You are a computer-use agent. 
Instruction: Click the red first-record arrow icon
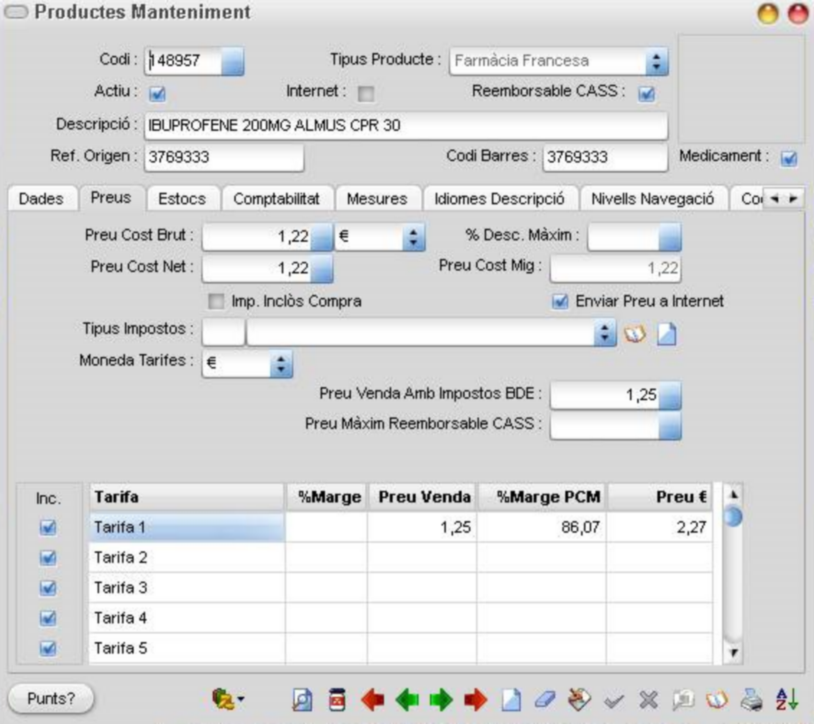pos(373,700)
